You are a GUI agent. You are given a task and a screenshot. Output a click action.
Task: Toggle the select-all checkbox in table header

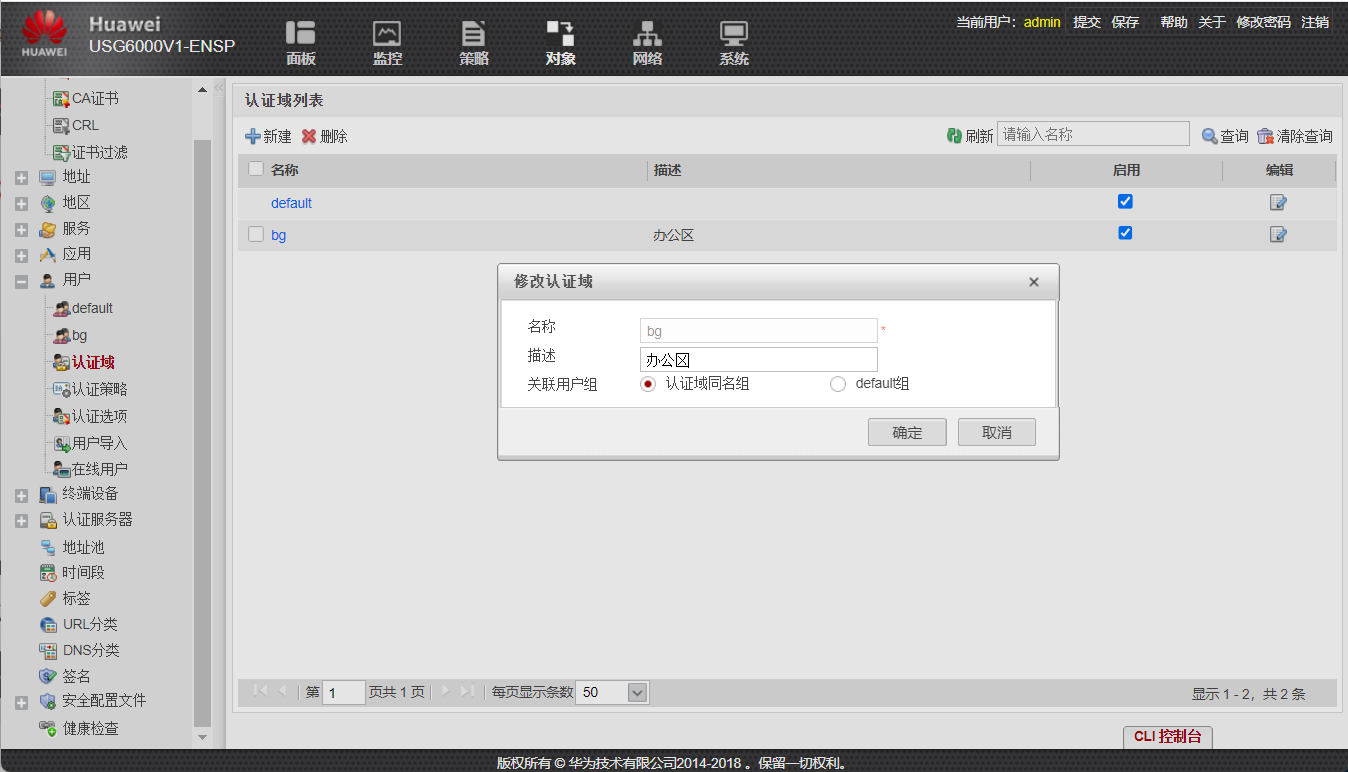tap(256, 169)
